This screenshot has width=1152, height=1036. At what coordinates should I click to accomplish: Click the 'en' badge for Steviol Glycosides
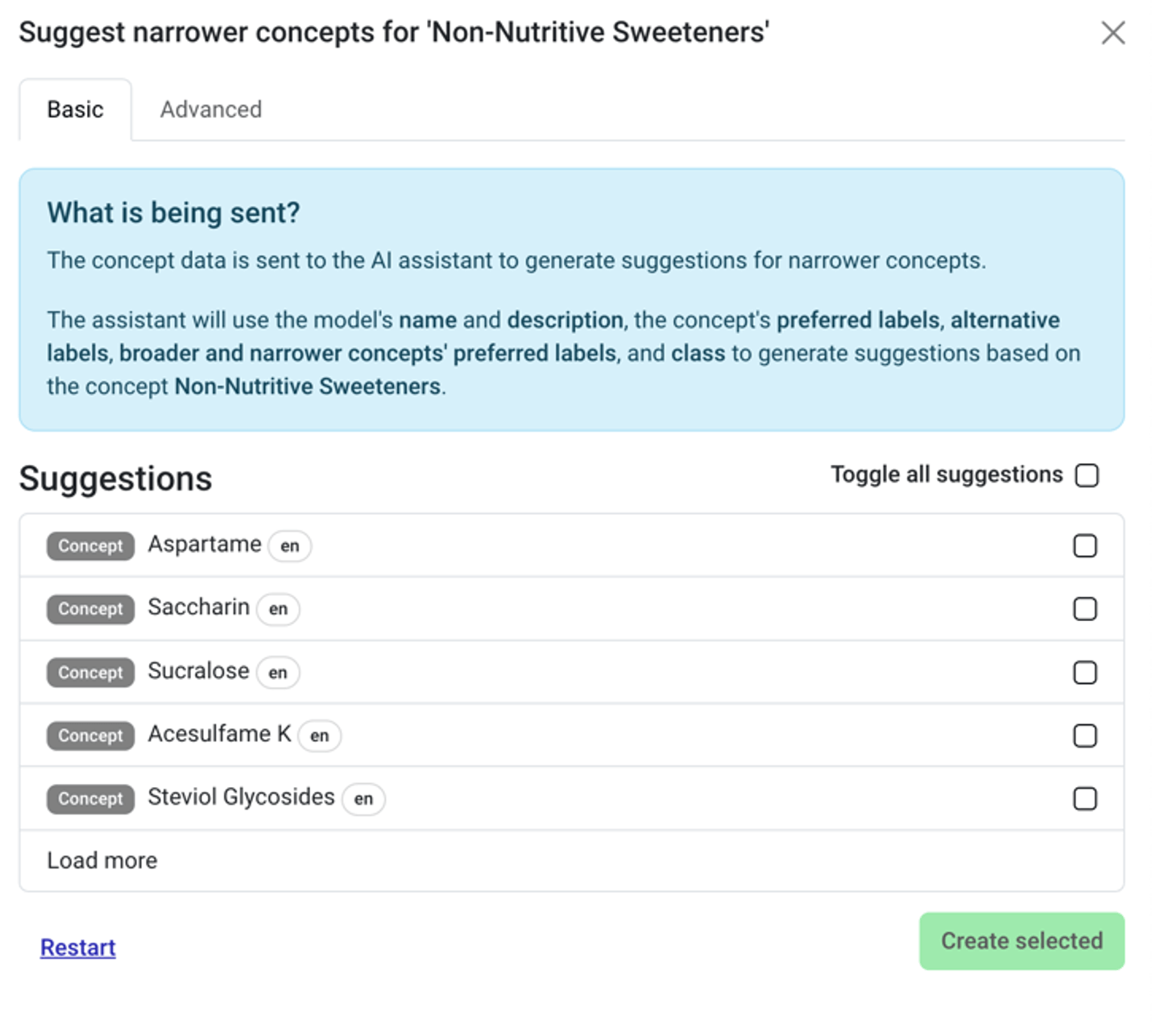(x=363, y=799)
